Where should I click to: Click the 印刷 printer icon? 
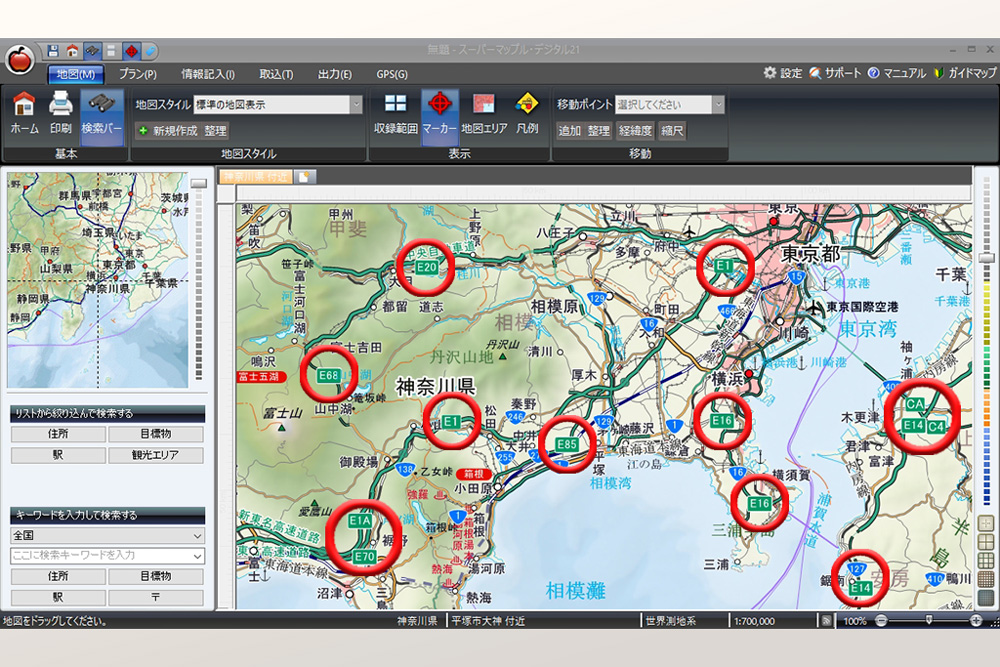pyautogui.click(x=61, y=113)
